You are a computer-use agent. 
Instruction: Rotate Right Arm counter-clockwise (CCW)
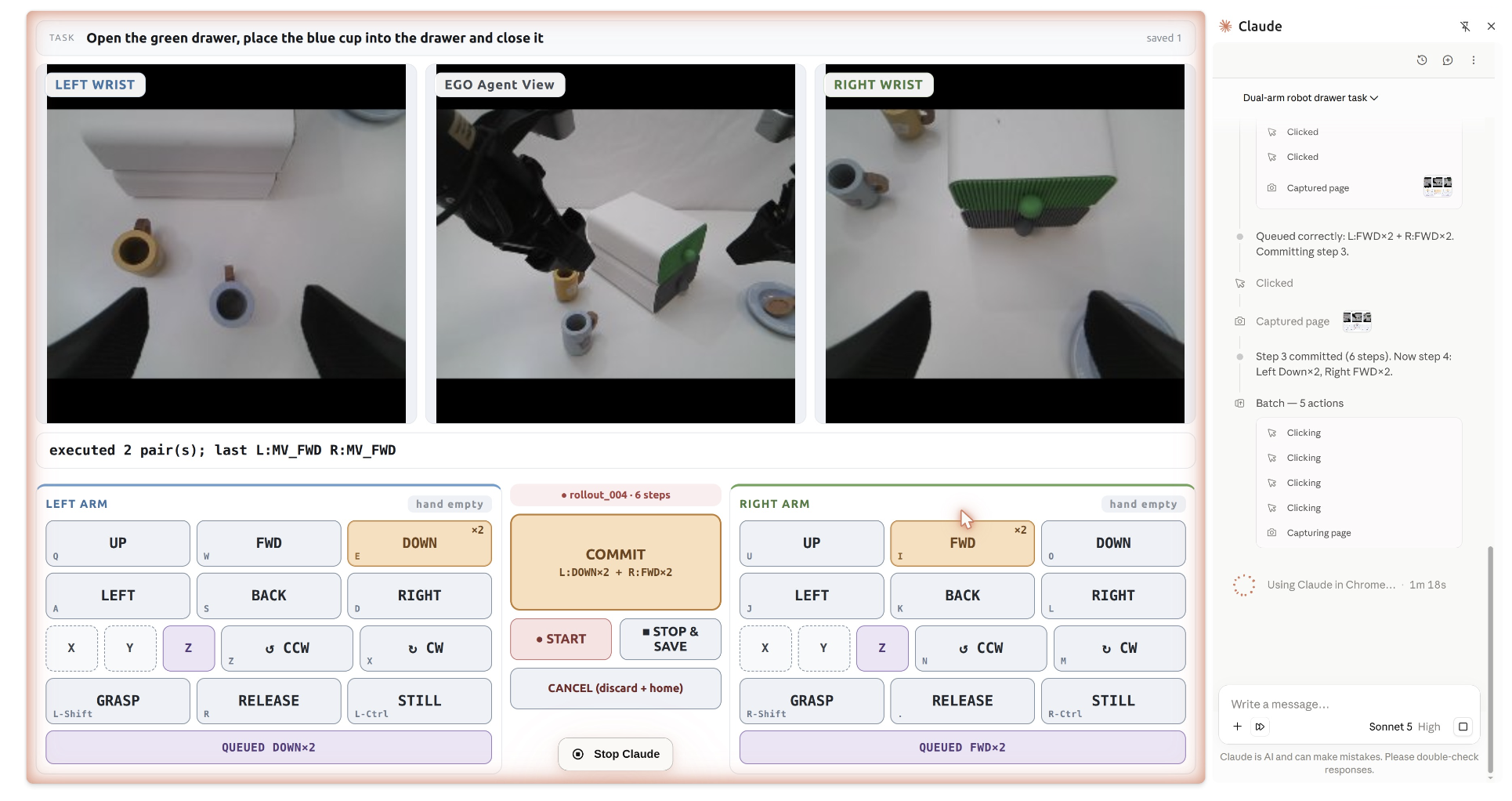pyautogui.click(x=981, y=648)
